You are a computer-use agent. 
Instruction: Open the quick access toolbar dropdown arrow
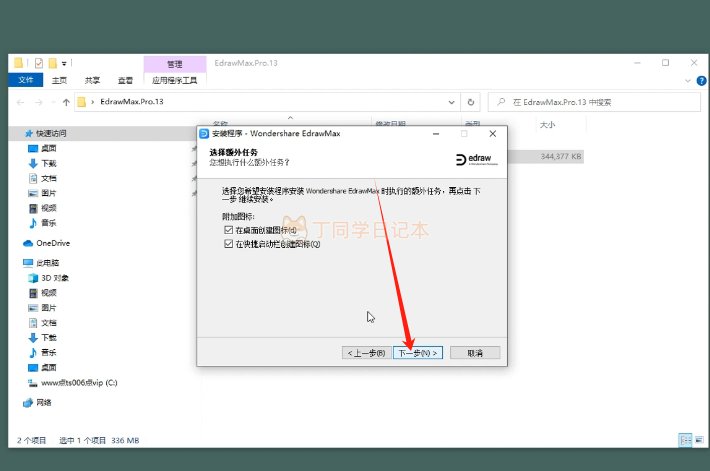pos(64,63)
